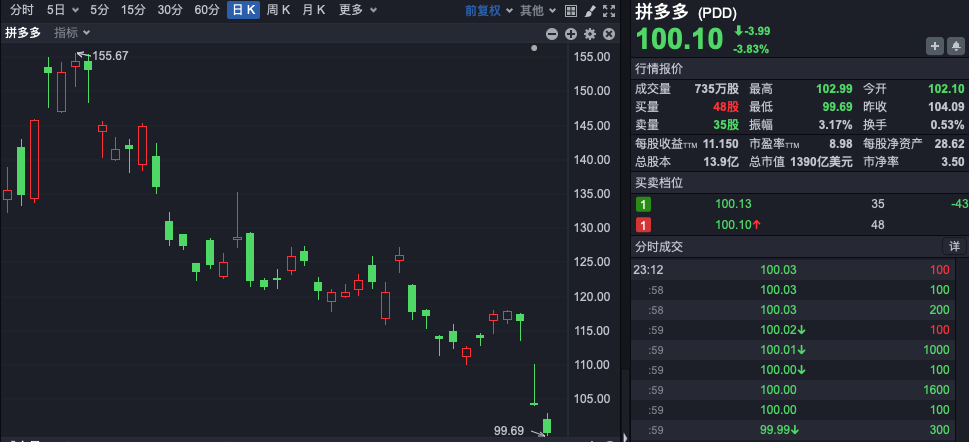Viewport: 969px width, 442px height.
Task: Switch to 分时 intraday tab
Action: point(22,10)
